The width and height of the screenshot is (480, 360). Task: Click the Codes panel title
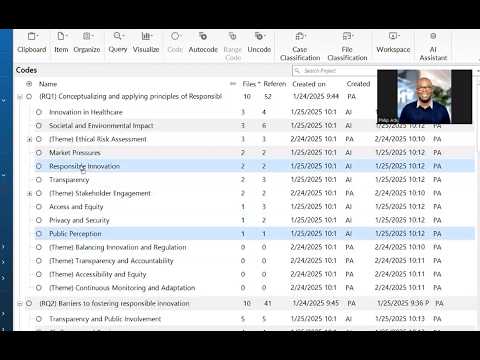tap(26, 70)
